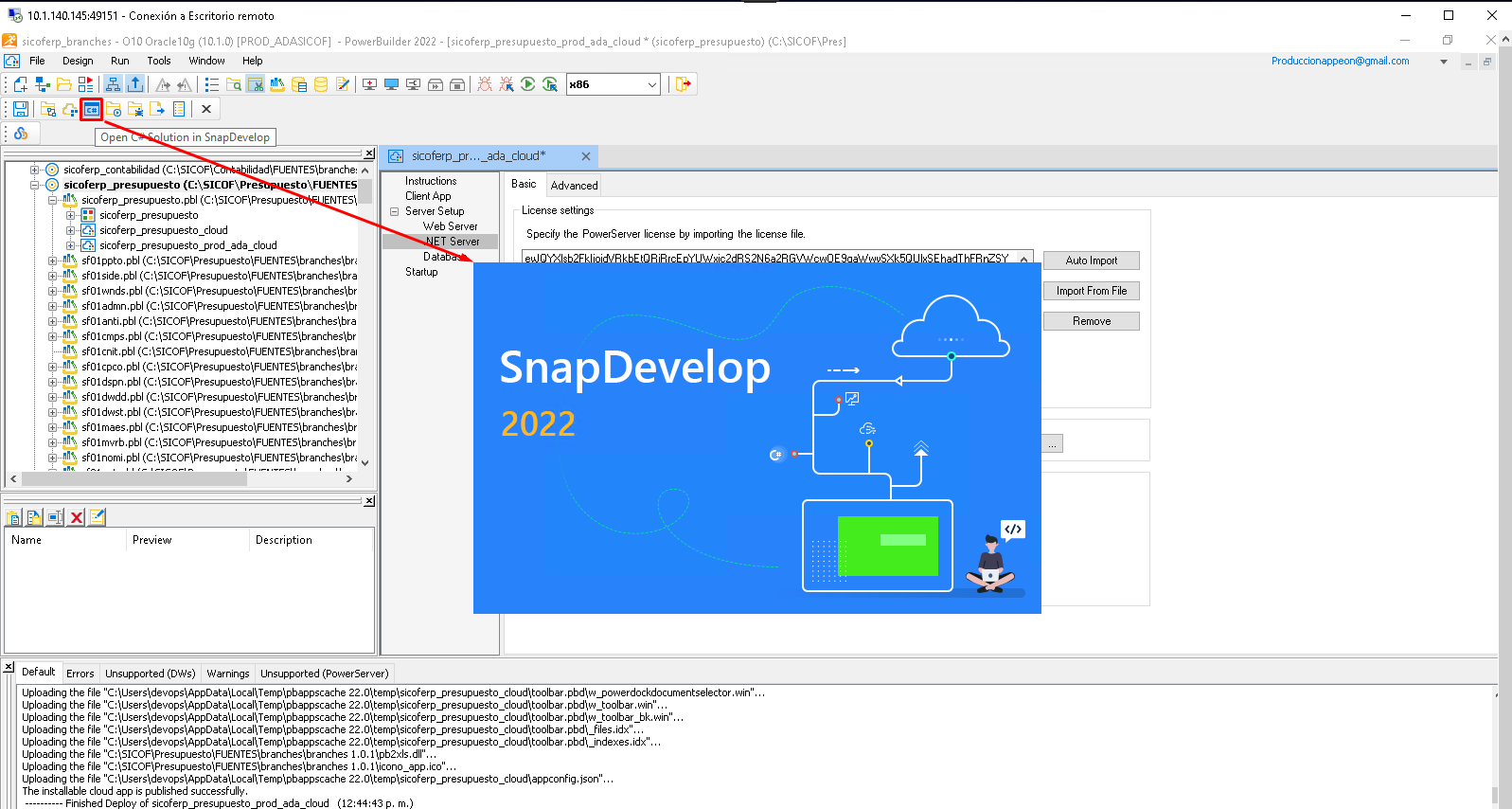This screenshot has height=809, width=1512.
Task: Open the x86 platform dropdown
Action: point(651,84)
